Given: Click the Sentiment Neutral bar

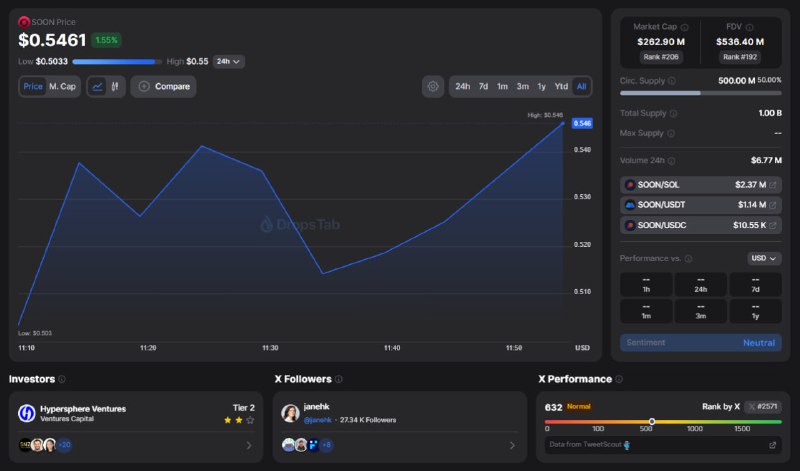Looking at the screenshot, I should (x=701, y=343).
